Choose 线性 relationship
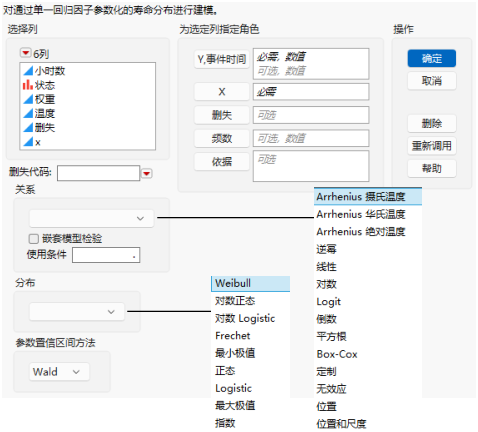The width and height of the screenshot is (478, 432). tap(368, 267)
